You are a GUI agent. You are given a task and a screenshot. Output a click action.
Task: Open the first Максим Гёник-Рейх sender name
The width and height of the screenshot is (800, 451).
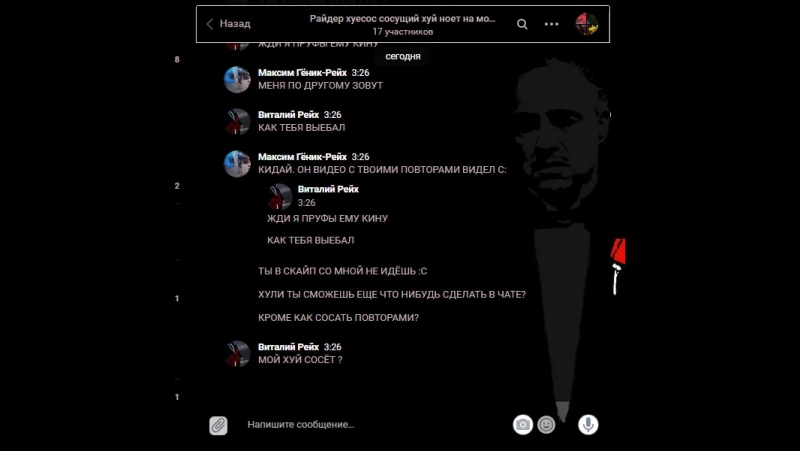[x=302, y=72]
